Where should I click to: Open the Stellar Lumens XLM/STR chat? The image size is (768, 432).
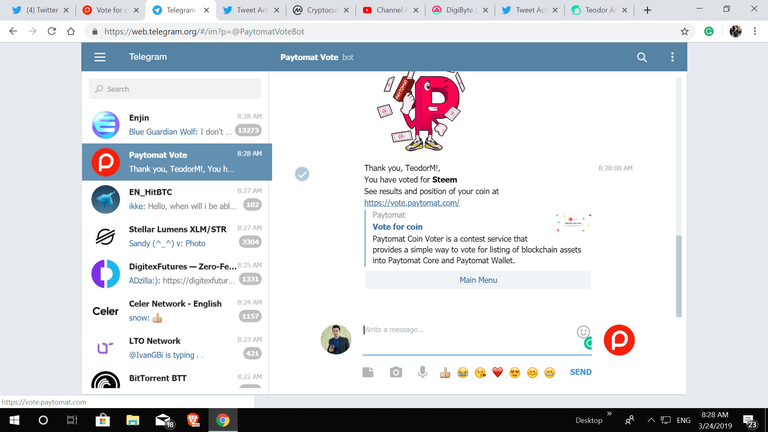tap(177, 237)
